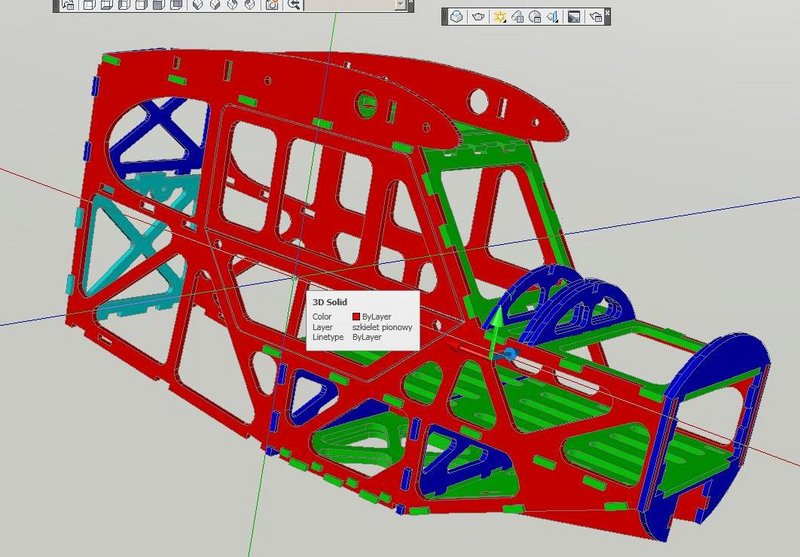Switch to Top view cube icon
Viewport: 800px width, 557px height.
coord(89,5)
